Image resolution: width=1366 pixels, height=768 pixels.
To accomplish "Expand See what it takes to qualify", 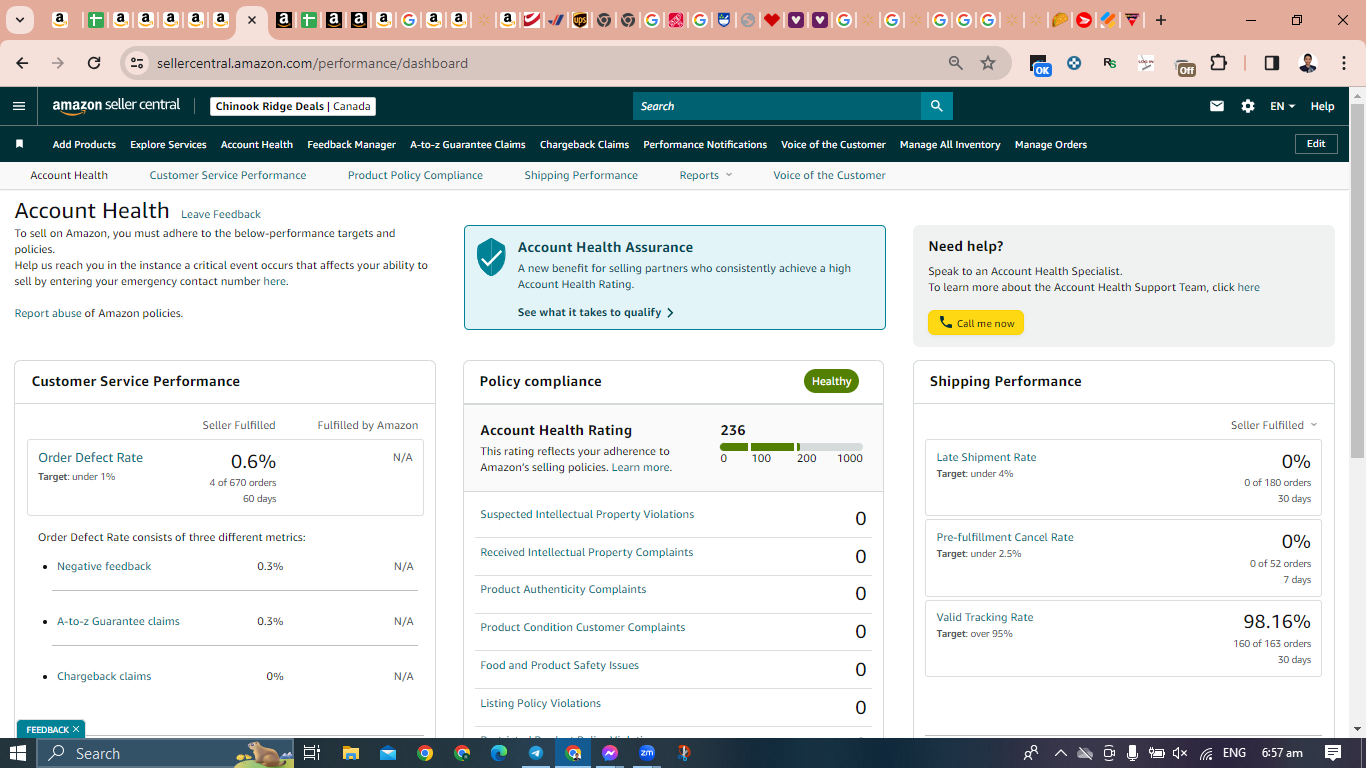I will tap(596, 312).
